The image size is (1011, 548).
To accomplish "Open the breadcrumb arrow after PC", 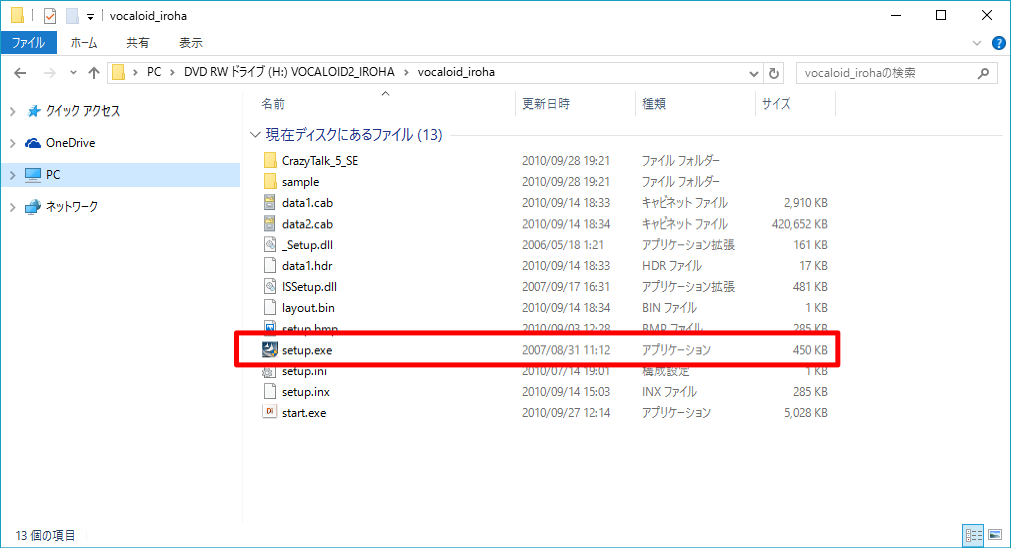I will [172, 72].
